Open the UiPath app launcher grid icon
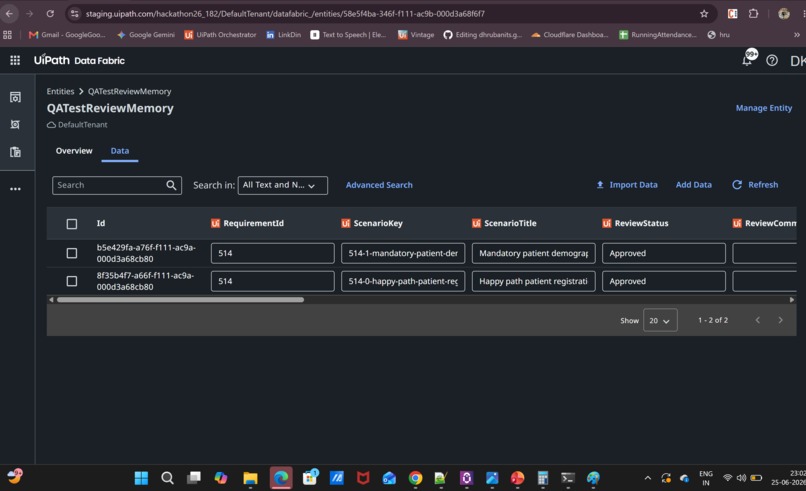The image size is (806, 491). 15,60
